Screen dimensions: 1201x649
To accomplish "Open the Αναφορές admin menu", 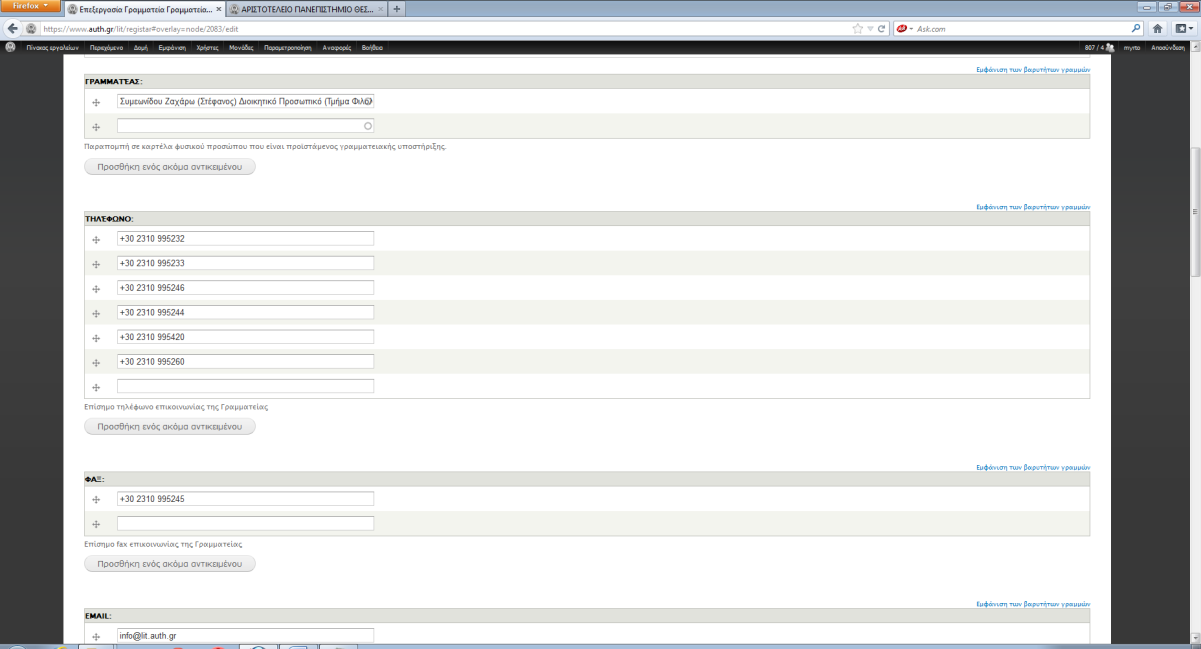I will (336, 47).
